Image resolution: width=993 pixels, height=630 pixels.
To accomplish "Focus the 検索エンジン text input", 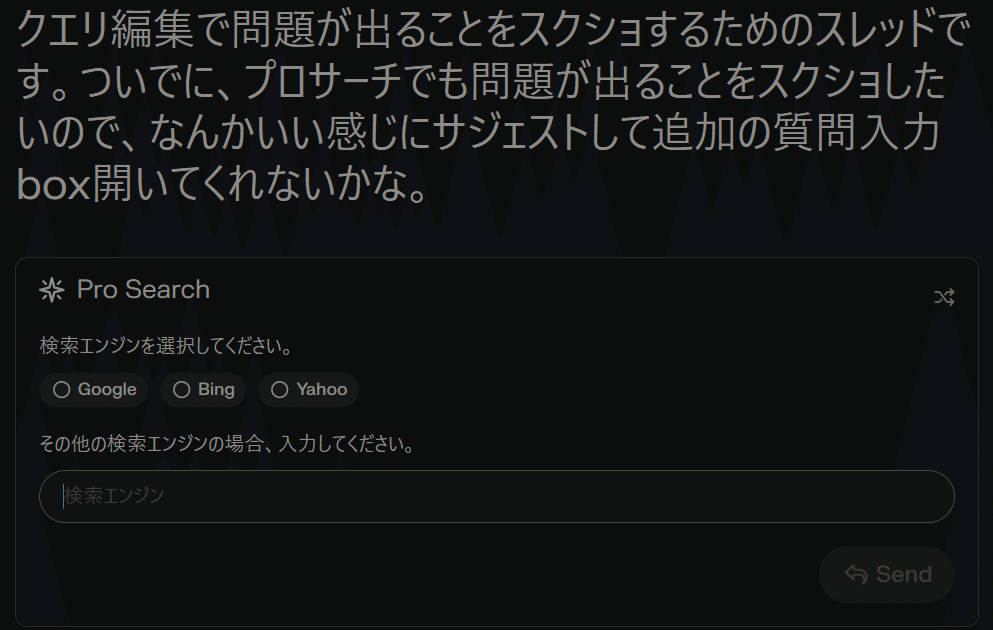I will tap(496, 496).
